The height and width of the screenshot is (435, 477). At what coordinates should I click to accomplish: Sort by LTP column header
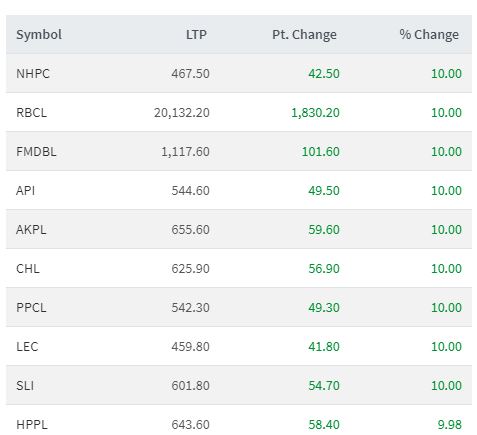[196, 35]
